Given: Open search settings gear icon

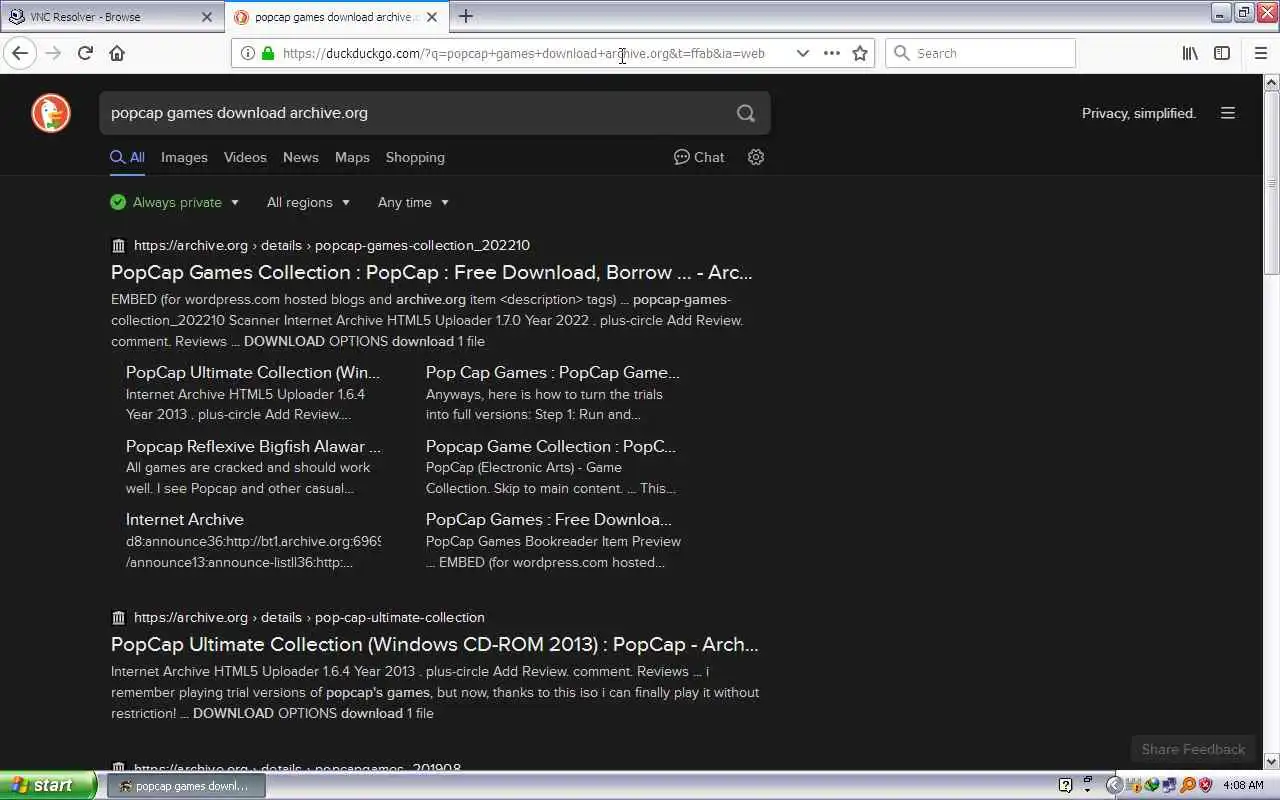Looking at the screenshot, I should 756,157.
